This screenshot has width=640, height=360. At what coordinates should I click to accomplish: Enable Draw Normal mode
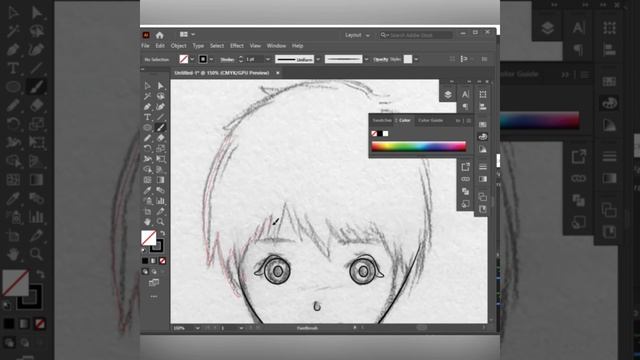[145, 271]
